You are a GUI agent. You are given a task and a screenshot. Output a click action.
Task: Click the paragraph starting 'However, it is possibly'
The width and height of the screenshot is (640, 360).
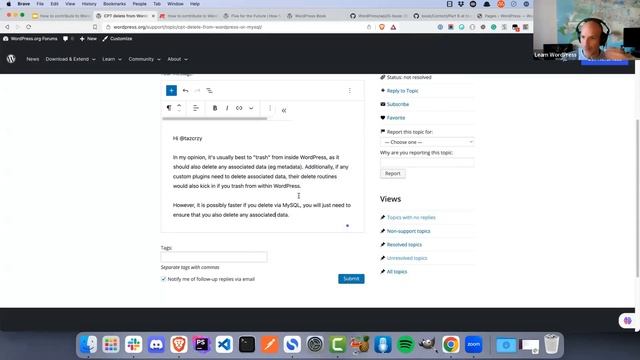coord(262,210)
